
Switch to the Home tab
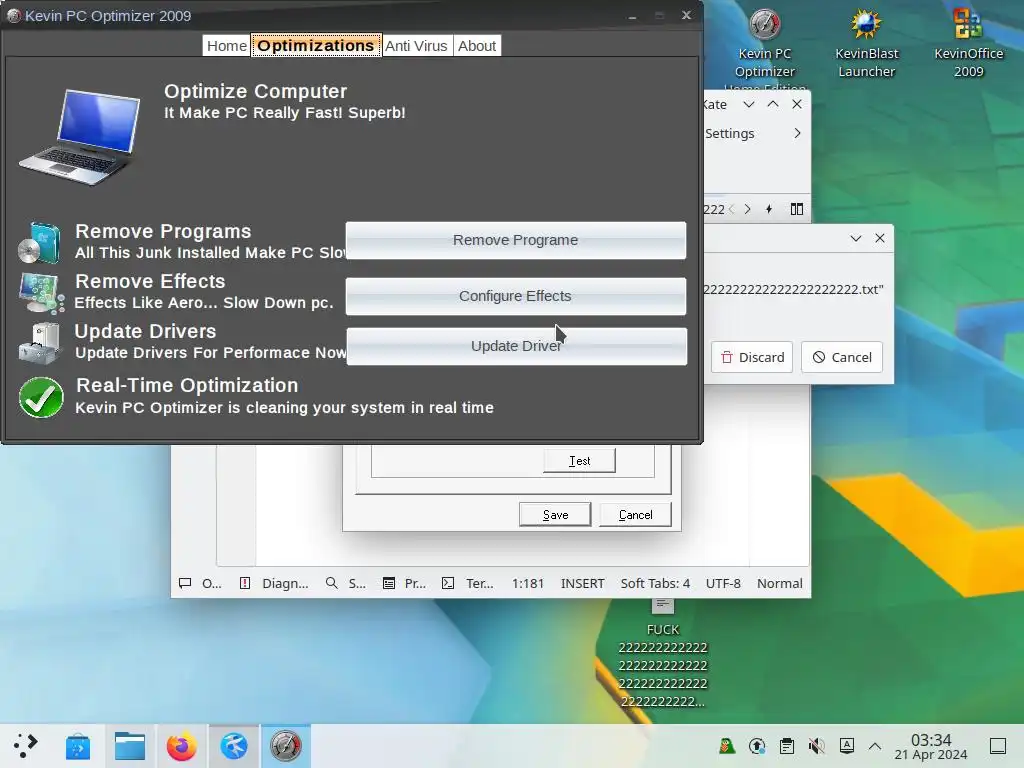227,46
